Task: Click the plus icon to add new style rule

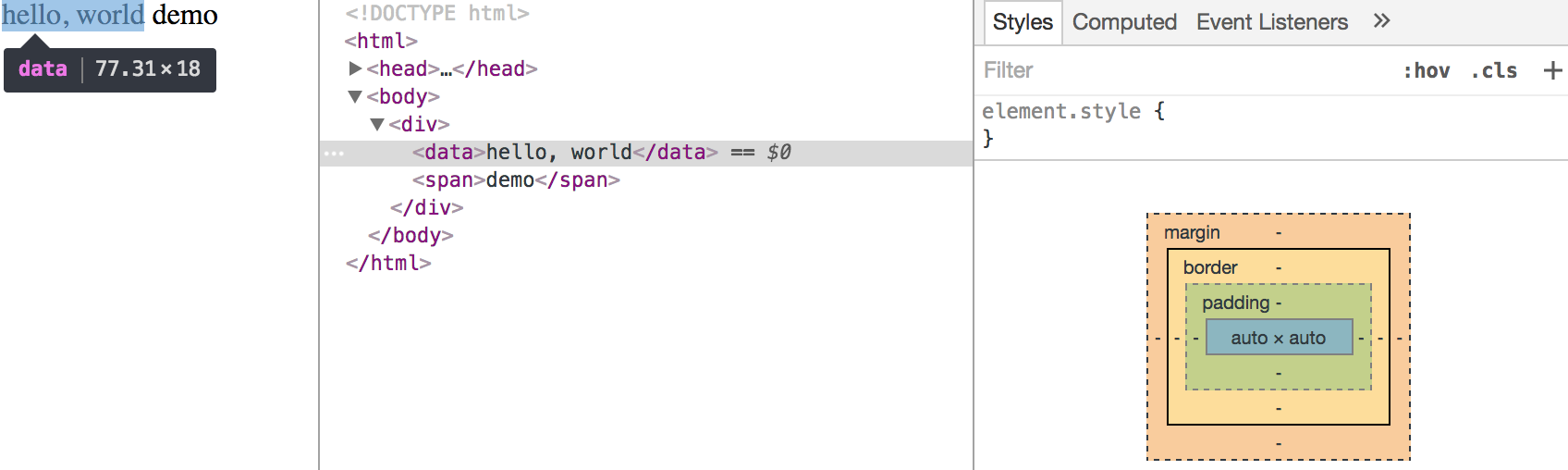Action: pos(1552,70)
